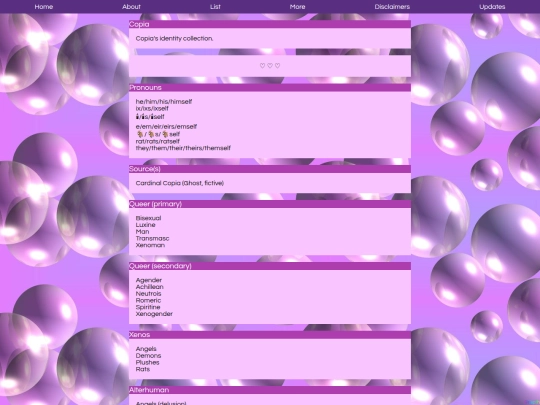Open the Disclaimers page
Image resolution: width=540 pixels, height=405 pixels.
tap(392, 7)
